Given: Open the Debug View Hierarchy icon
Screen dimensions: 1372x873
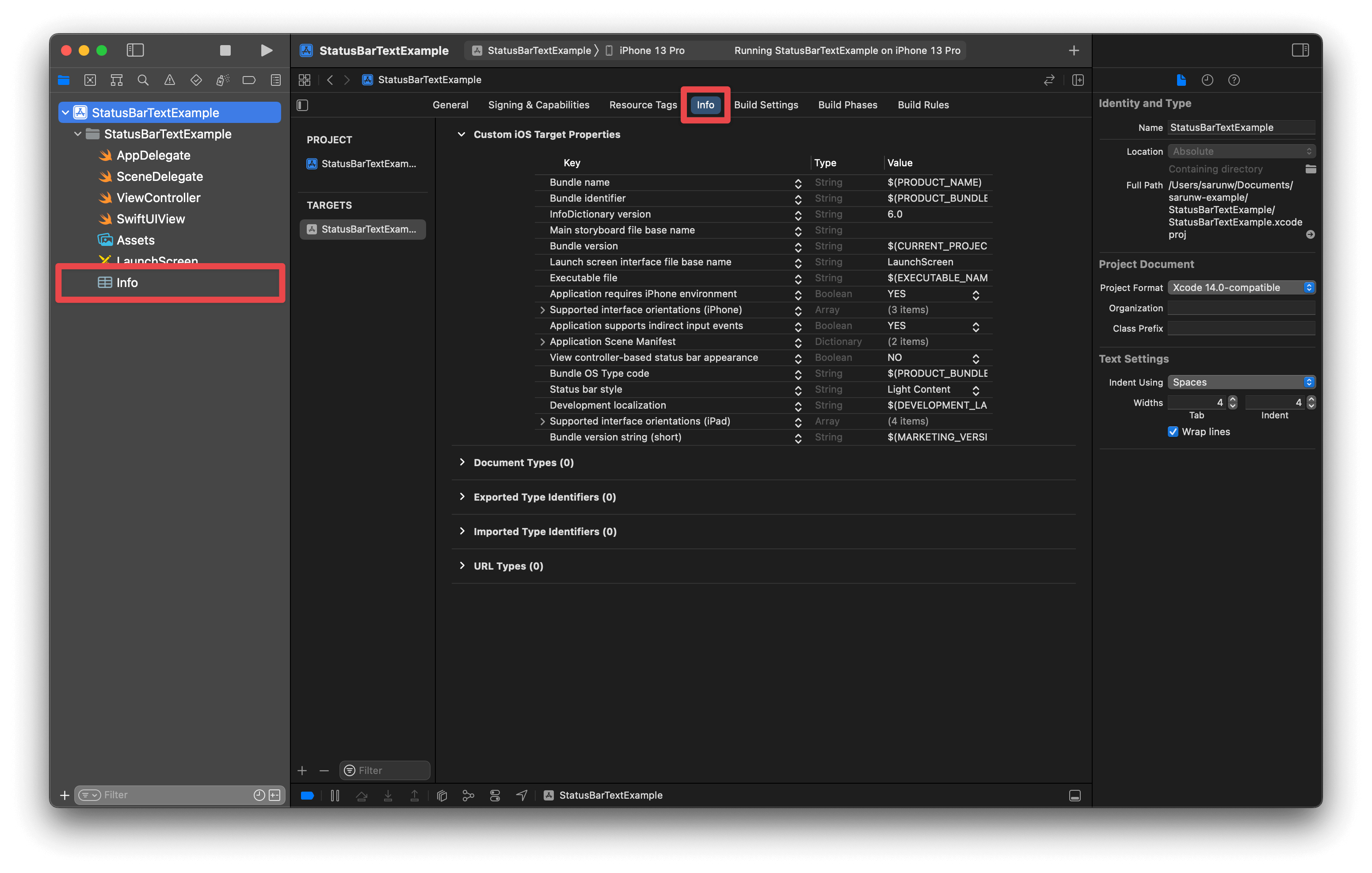Looking at the screenshot, I should coord(442,795).
